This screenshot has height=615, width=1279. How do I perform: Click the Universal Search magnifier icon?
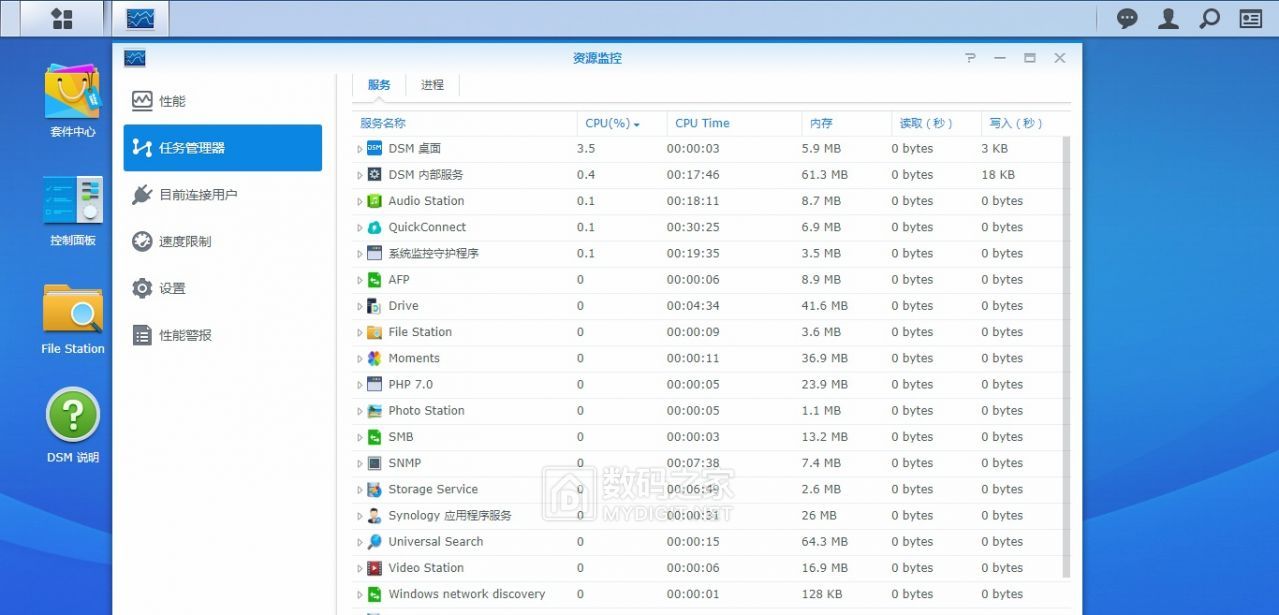pyautogui.click(x=374, y=542)
